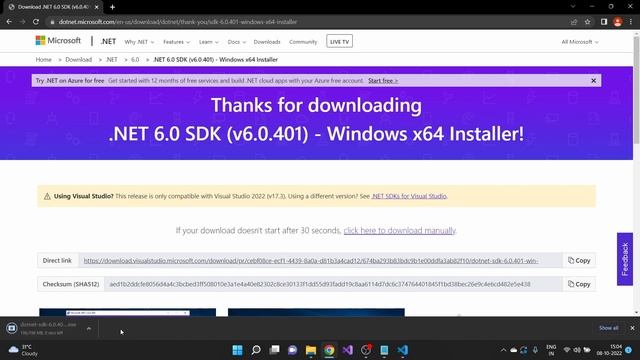The height and width of the screenshot is (360, 640).
Task: Click Copy button for Checksum (SHA512)
Action: 579,284
